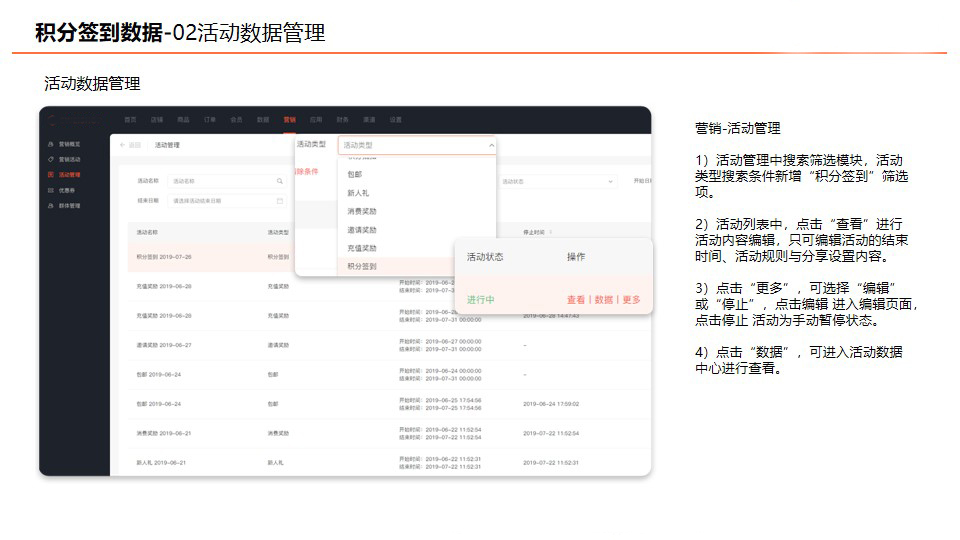
Task: Click the 营销活动 tag icon in sidebar
Action: pos(51,159)
